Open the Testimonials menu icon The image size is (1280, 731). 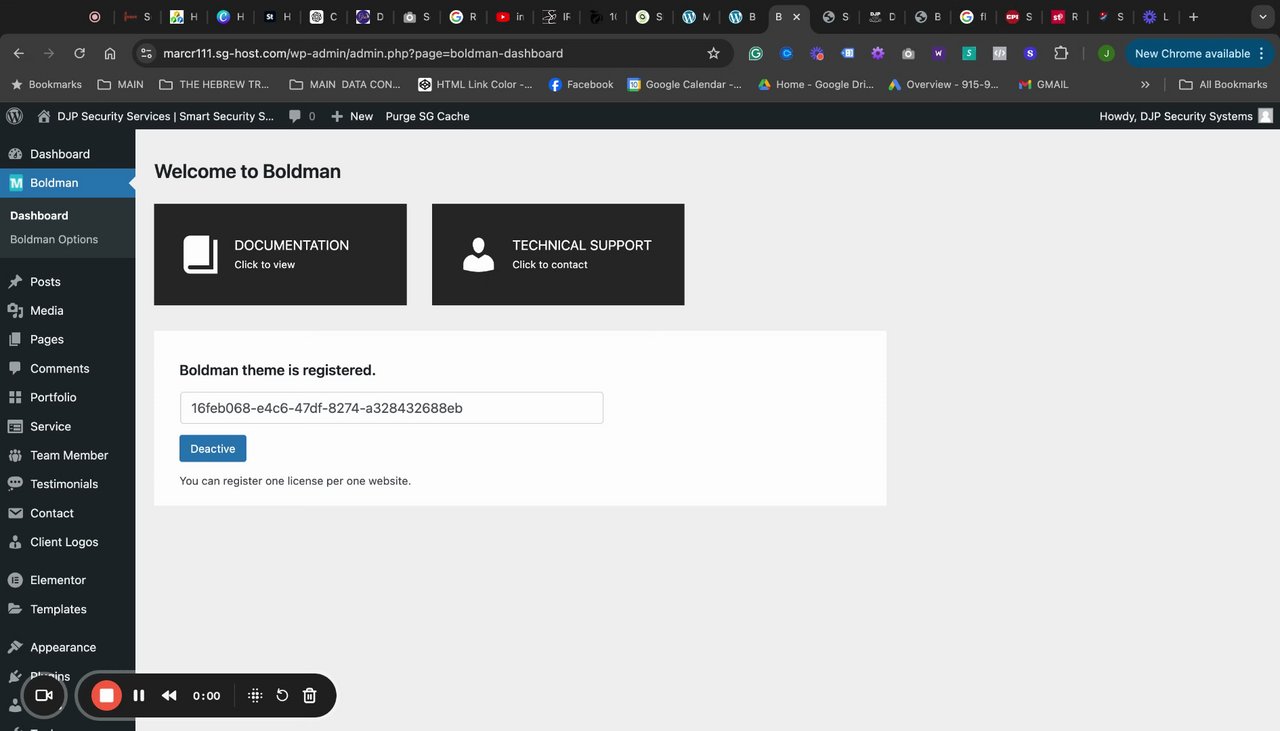pyautogui.click(x=15, y=484)
